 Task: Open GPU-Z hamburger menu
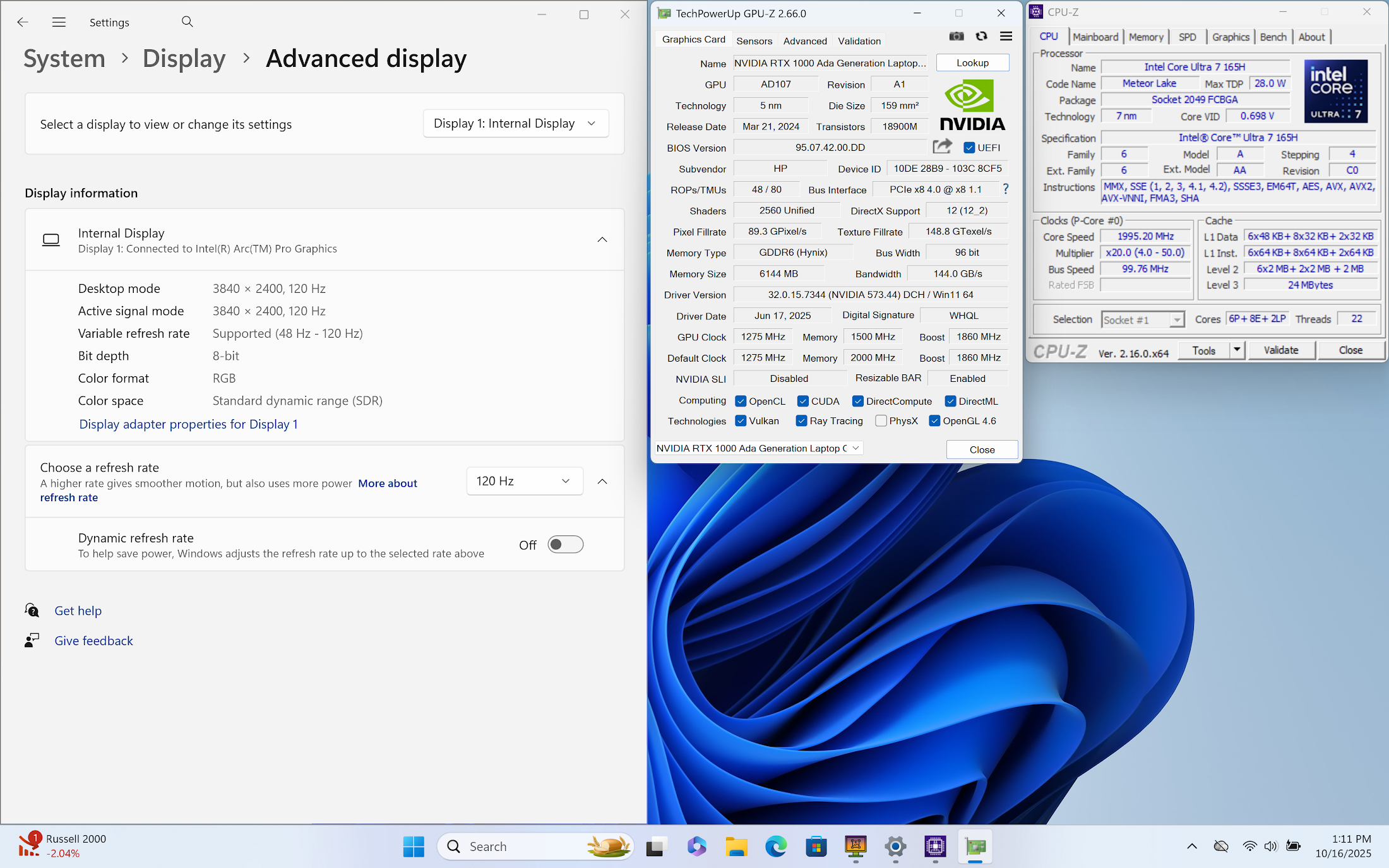click(1006, 37)
